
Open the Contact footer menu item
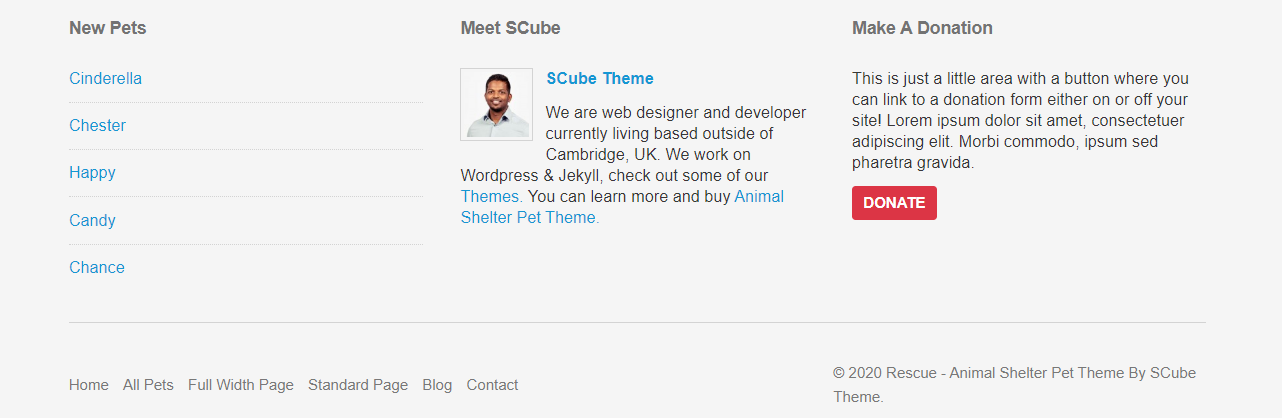pyautogui.click(x=492, y=385)
